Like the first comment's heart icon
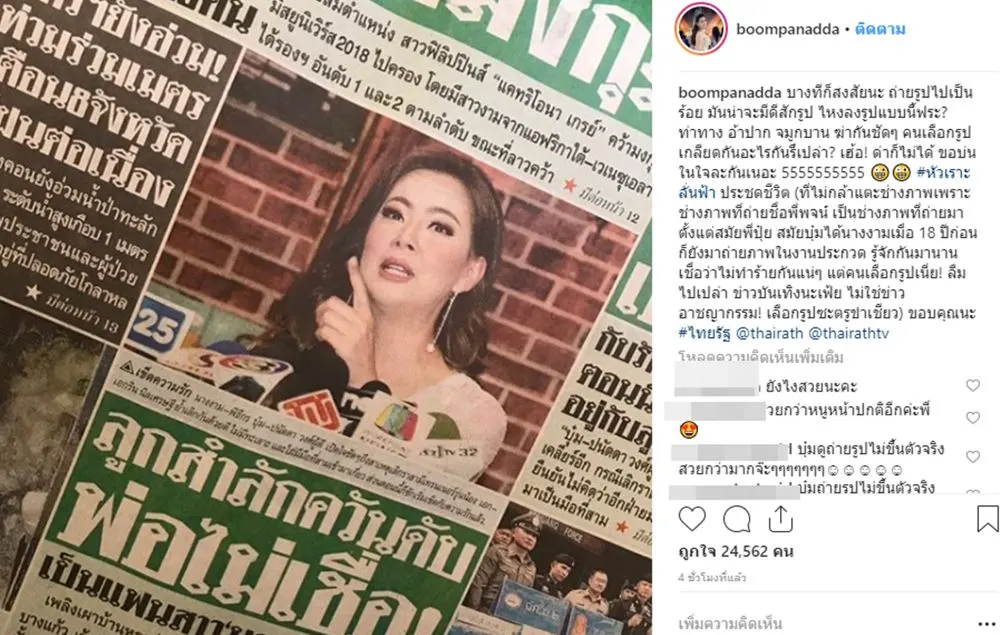Viewport: 1000px width, 635px height. coord(973,385)
